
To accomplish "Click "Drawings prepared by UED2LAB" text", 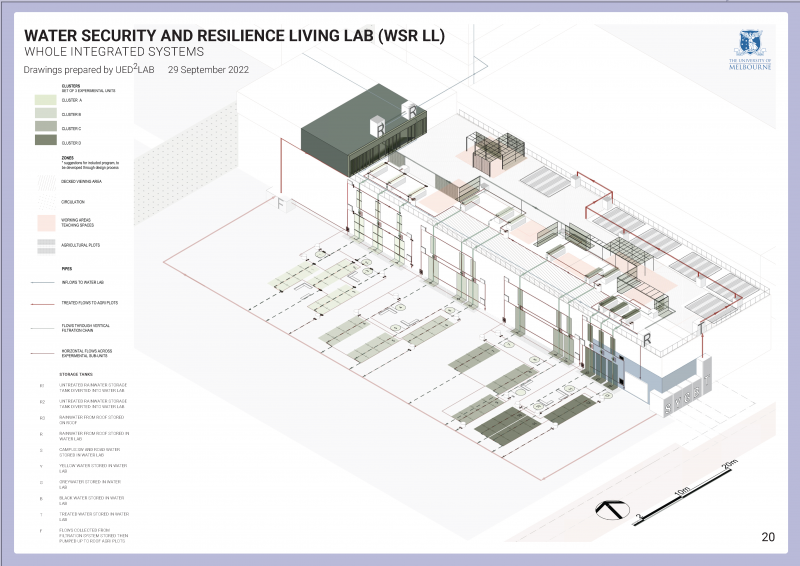I will (x=89, y=69).
